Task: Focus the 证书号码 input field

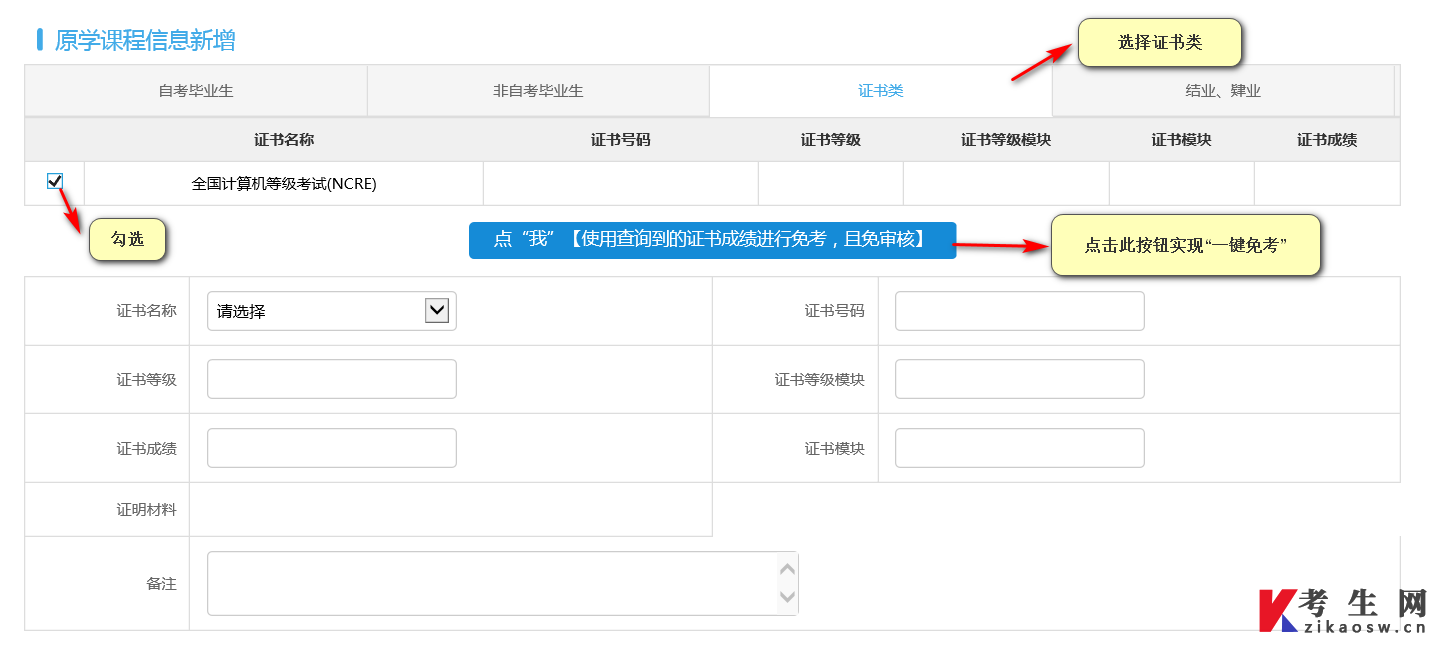Action: tap(1020, 311)
